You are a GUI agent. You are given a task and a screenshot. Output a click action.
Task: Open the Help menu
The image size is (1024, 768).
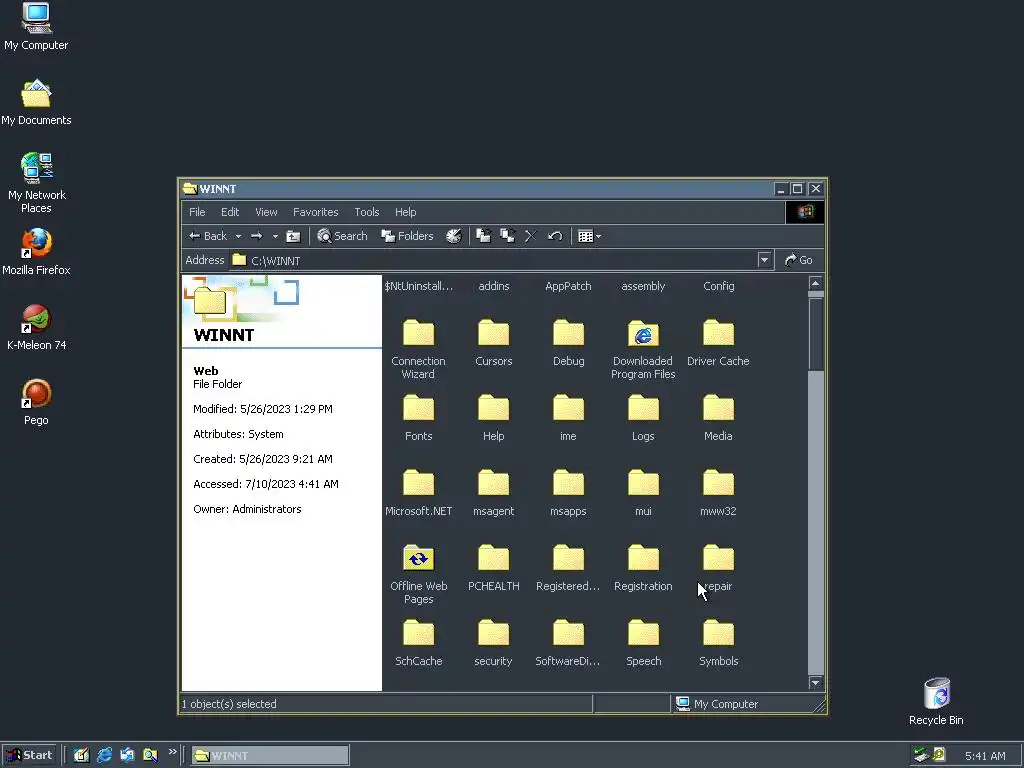coord(406,212)
